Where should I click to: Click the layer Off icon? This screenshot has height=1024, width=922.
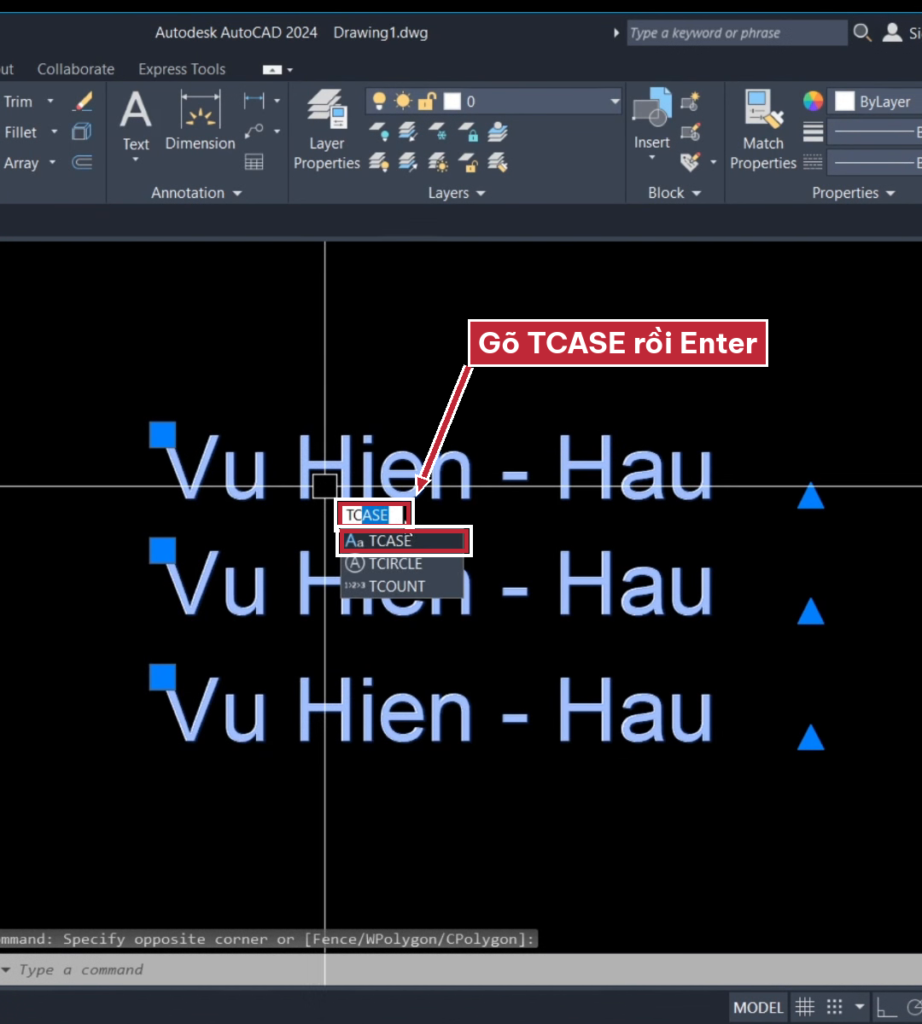[x=379, y=132]
